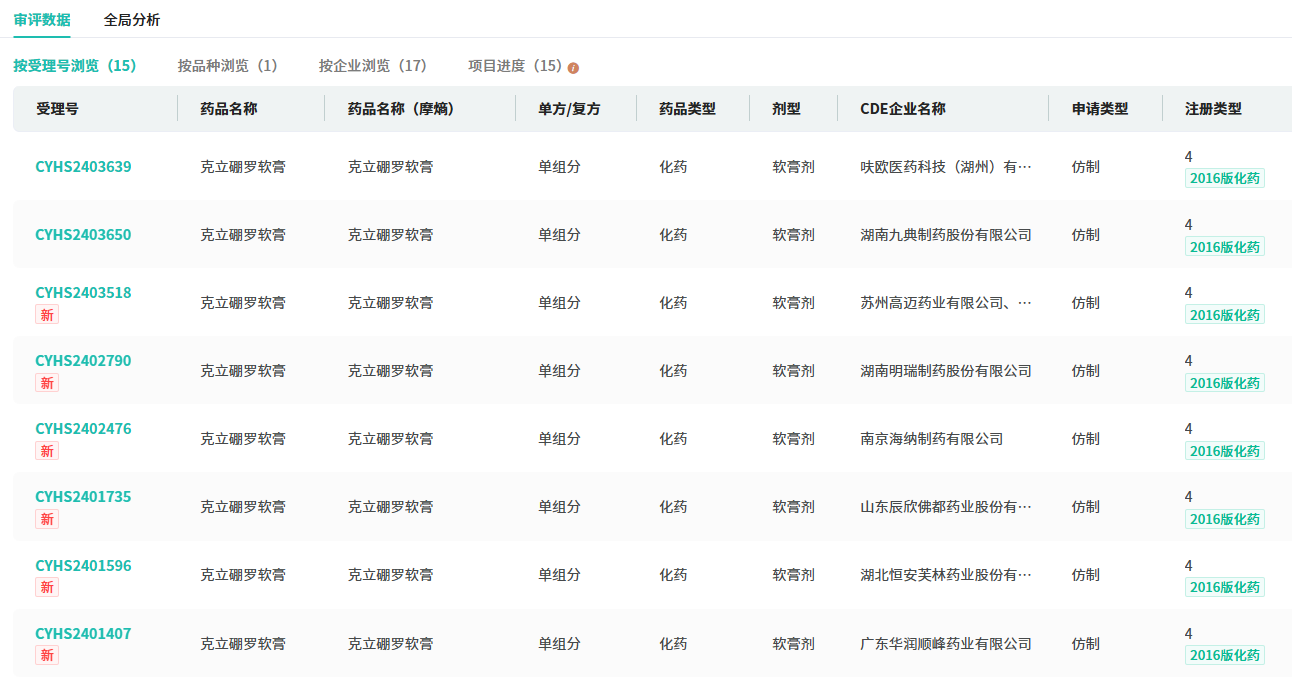The image size is (1292, 693).
Task: Click 克立硼罗软膏 摩熵 name in CYHS2403650 row
Action: tap(390, 235)
